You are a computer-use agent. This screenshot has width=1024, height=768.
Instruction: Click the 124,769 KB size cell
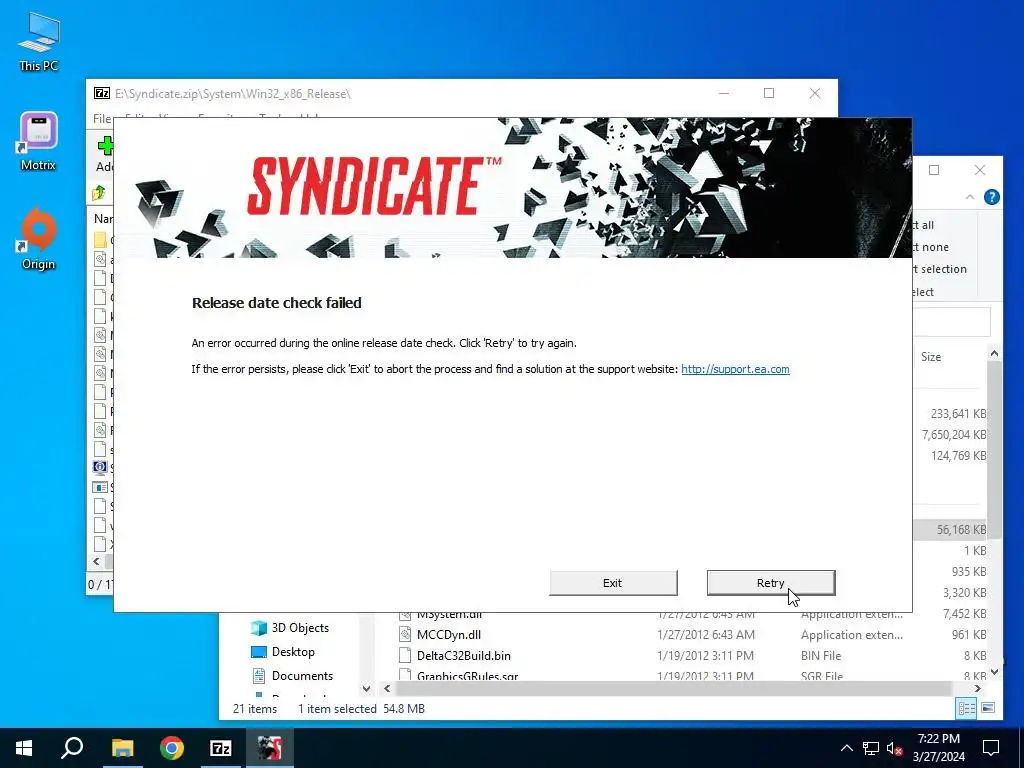click(x=958, y=455)
